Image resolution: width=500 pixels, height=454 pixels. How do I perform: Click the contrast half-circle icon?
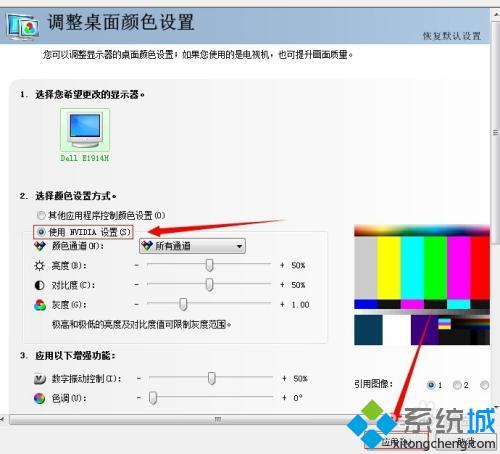click(39, 285)
